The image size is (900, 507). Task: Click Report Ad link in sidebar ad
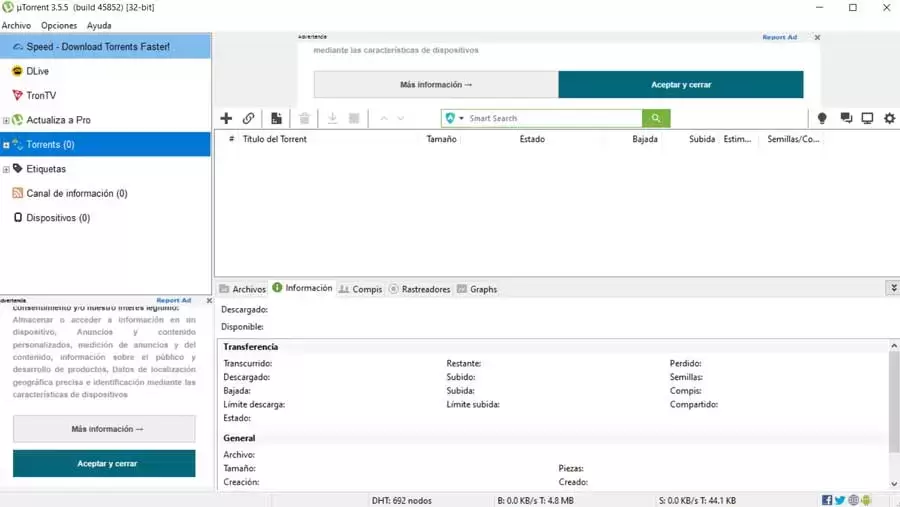(173, 300)
